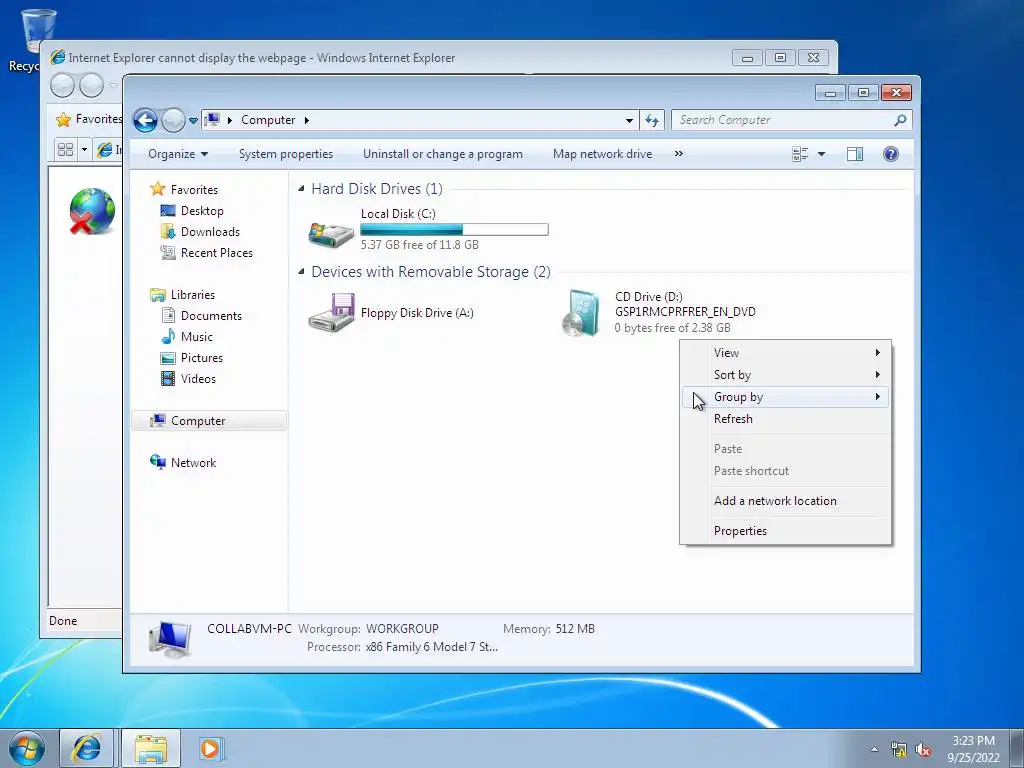This screenshot has width=1024, height=768.
Task: Select Computer in the navigation pane
Action: 209,421
